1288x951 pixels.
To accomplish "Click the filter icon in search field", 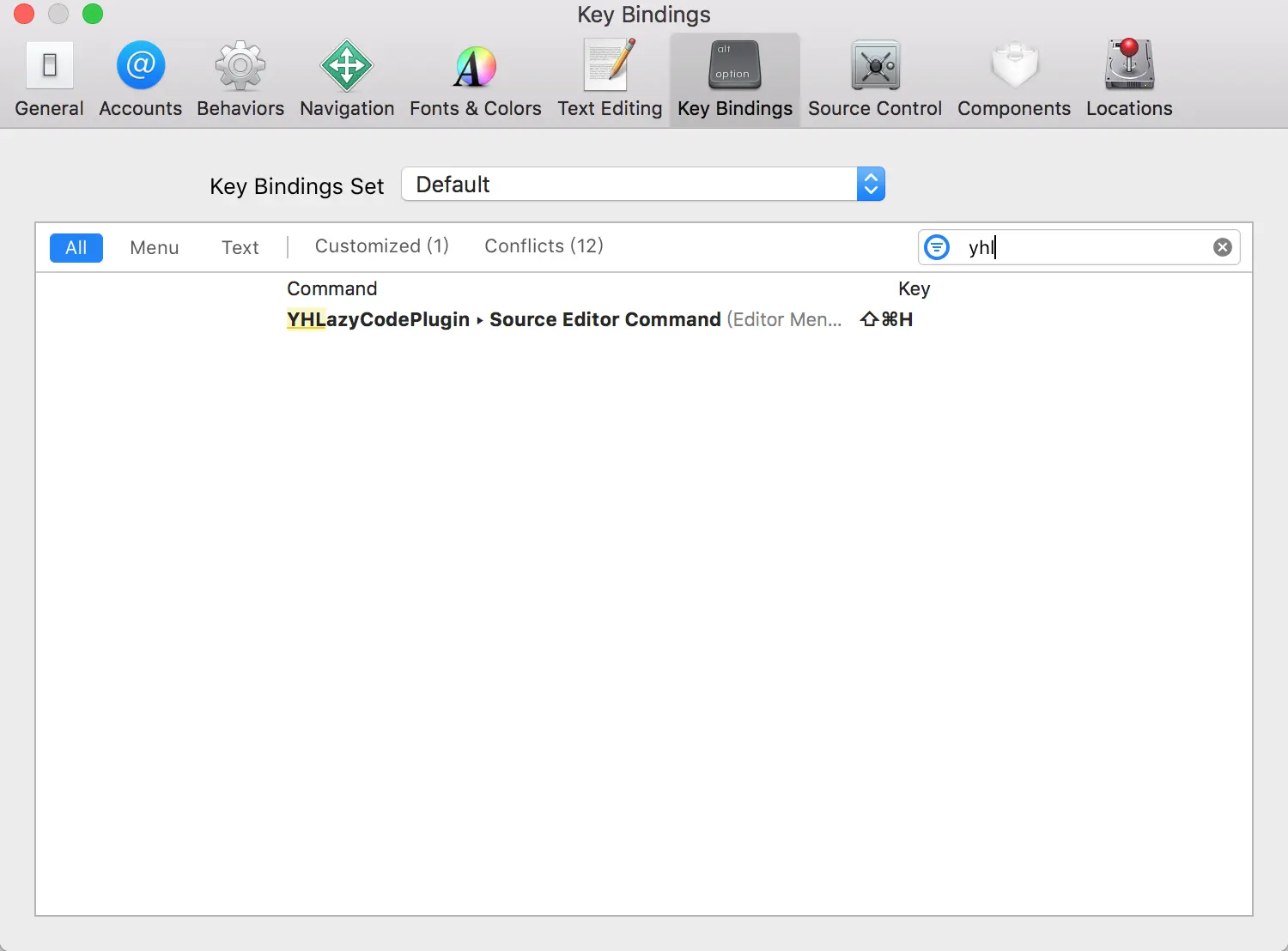I will pyautogui.click(x=937, y=247).
